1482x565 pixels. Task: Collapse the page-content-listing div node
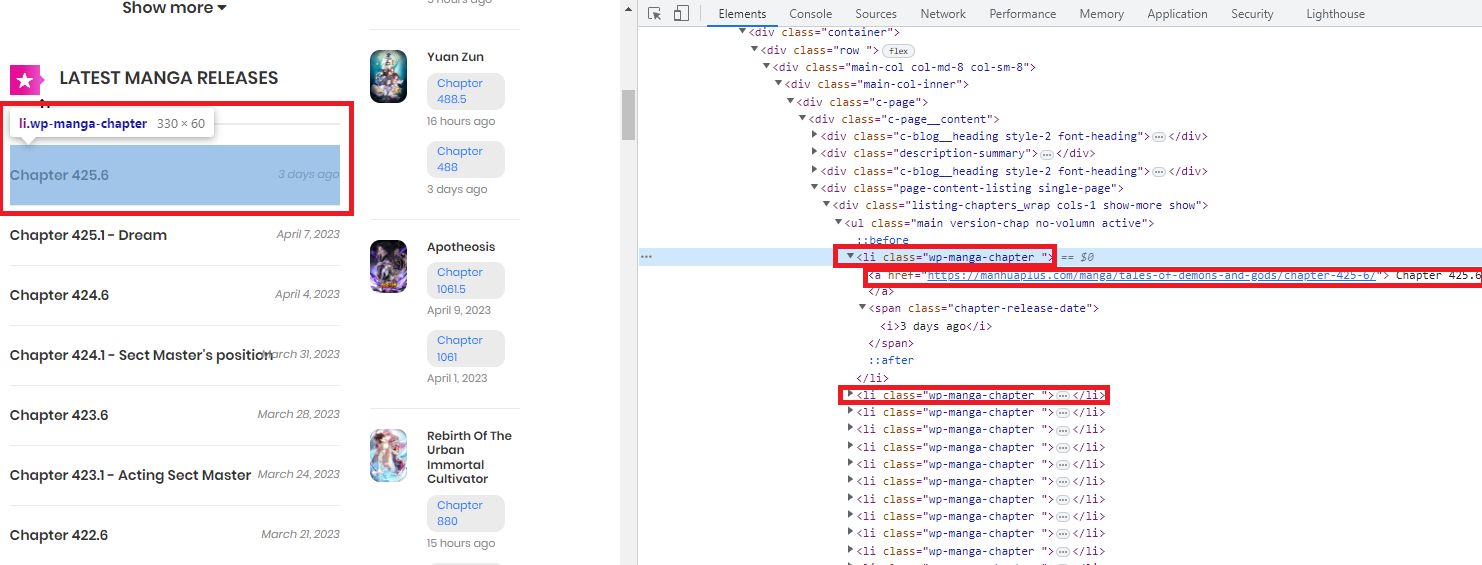815,188
